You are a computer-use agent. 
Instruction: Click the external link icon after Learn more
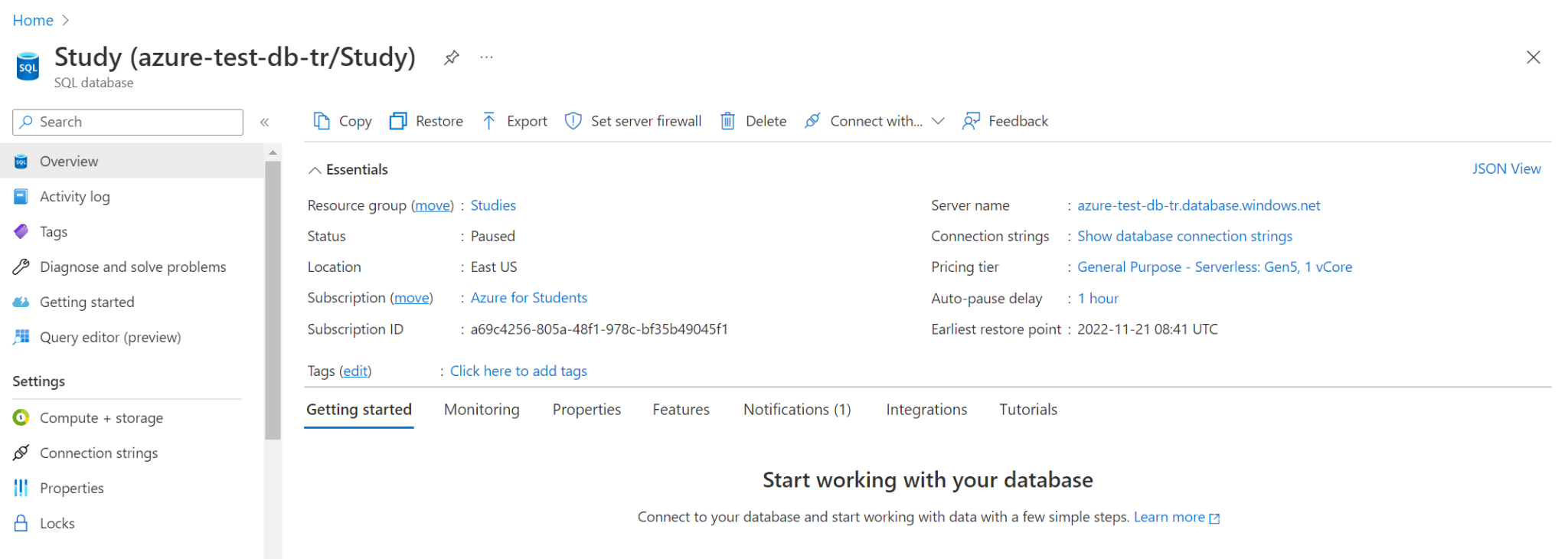(x=1214, y=518)
